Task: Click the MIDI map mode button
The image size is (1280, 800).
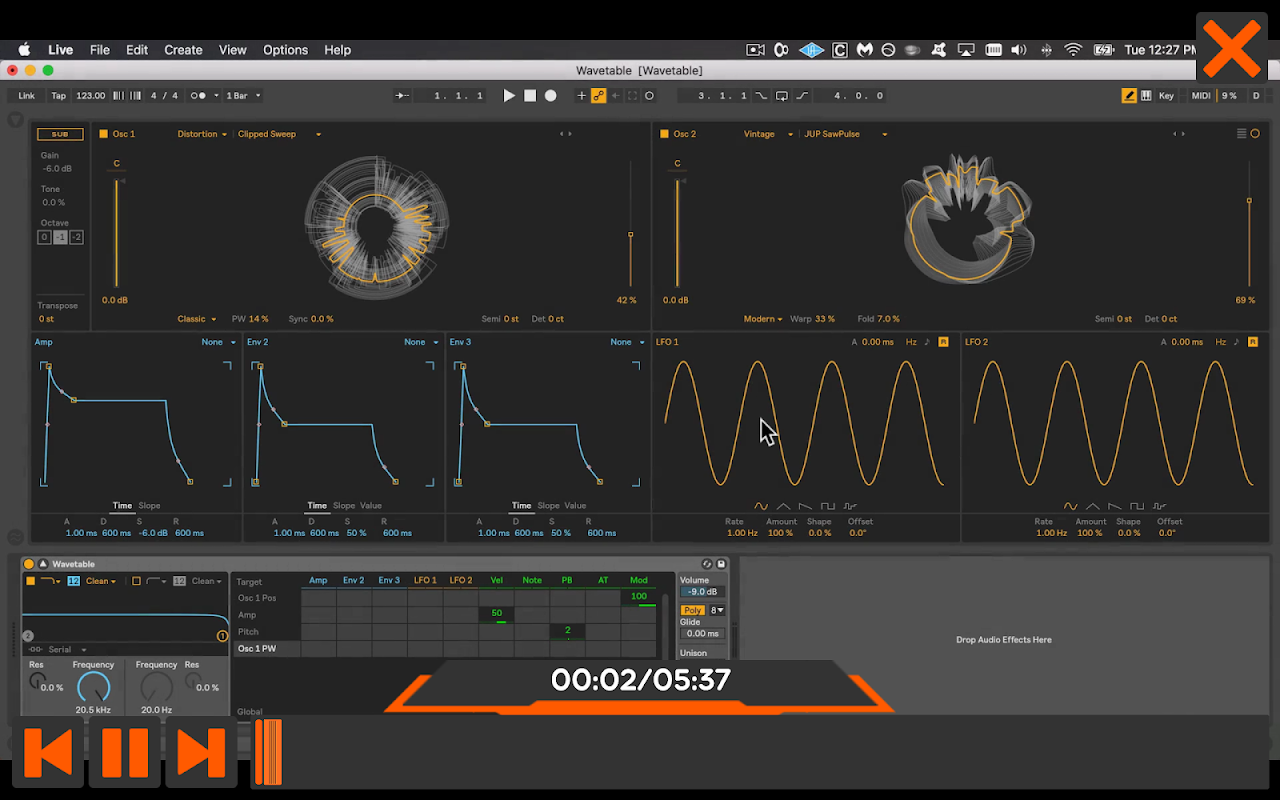Action: (x=1201, y=96)
